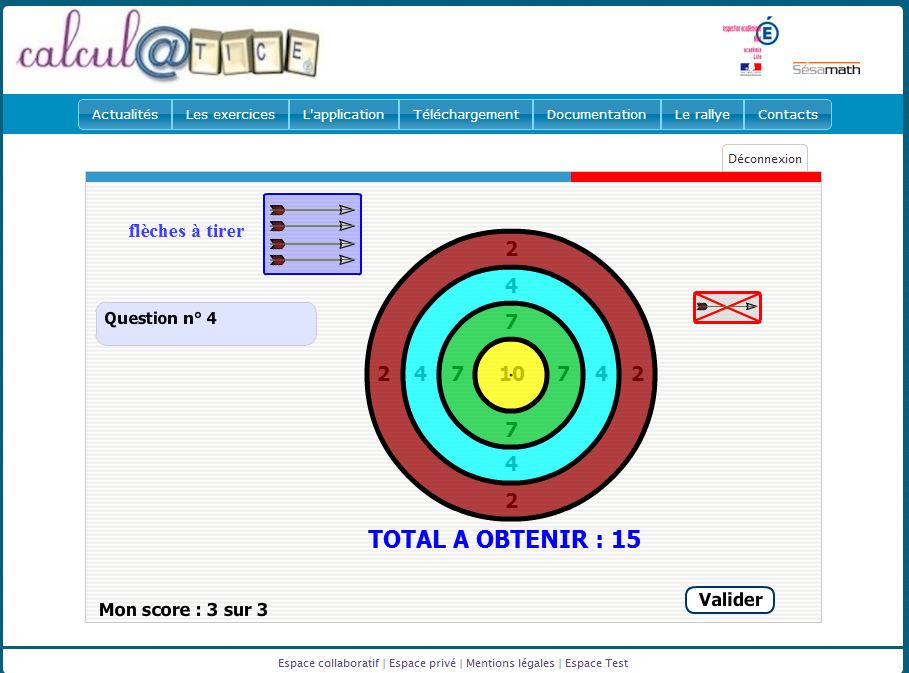This screenshot has height=673, width=909.
Task: Go to the Le rallye page
Action: click(702, 115)
